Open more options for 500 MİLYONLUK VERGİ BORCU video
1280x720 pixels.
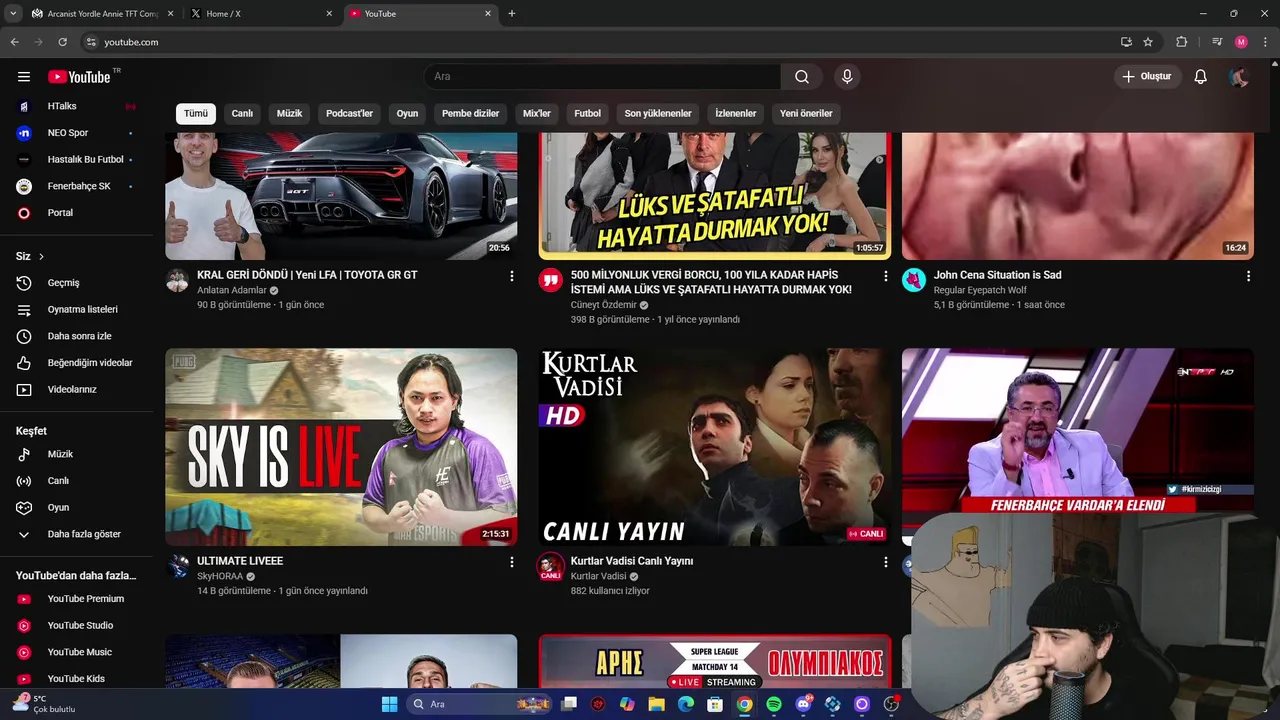point(885,276)
